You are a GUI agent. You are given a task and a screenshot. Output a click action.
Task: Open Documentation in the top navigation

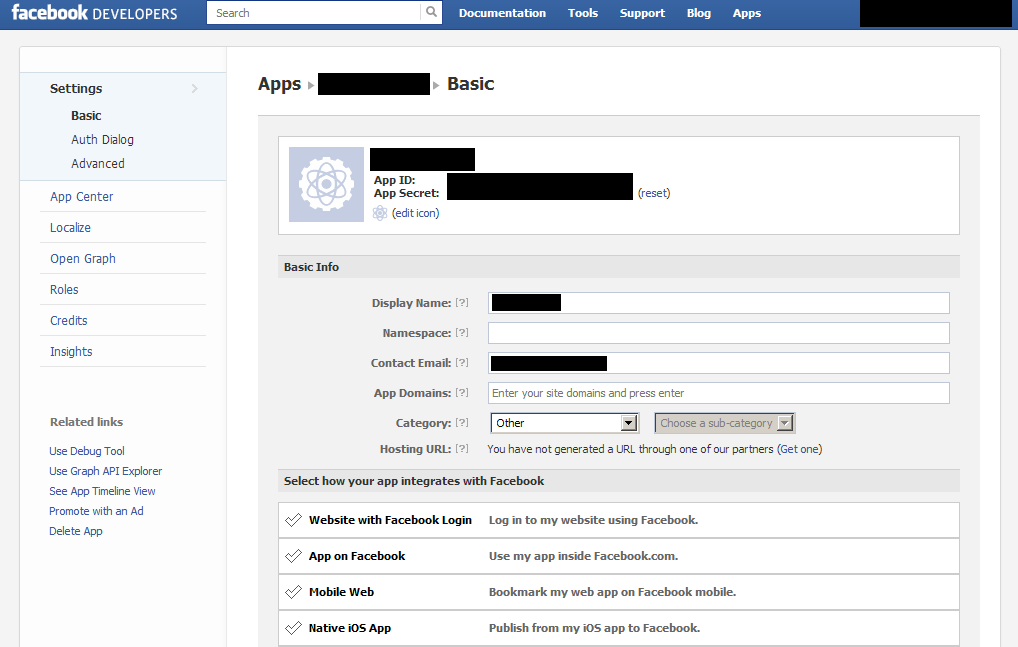[503, 13]
